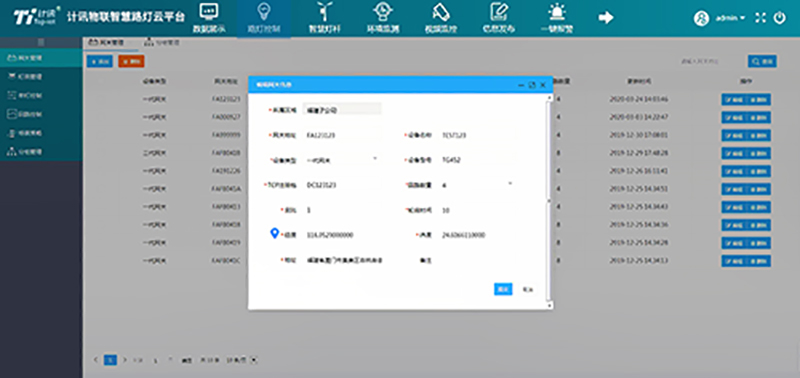Screen dimensions: 800x378
Task: Open the information publishing edit icon
Action: tap(499, 11)
